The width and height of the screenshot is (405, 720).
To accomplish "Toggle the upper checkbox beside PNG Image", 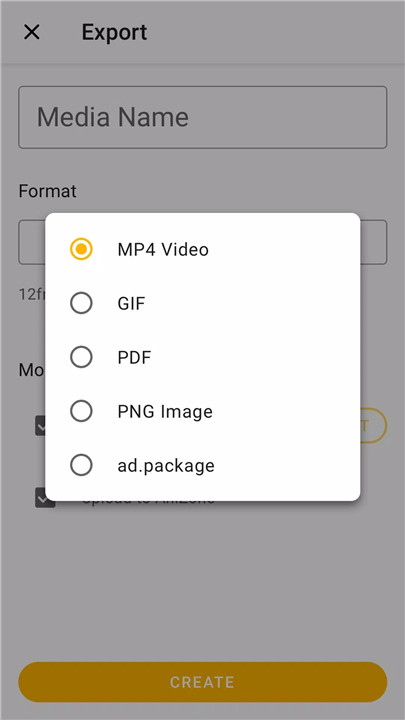I will click(x=40, y=426).
